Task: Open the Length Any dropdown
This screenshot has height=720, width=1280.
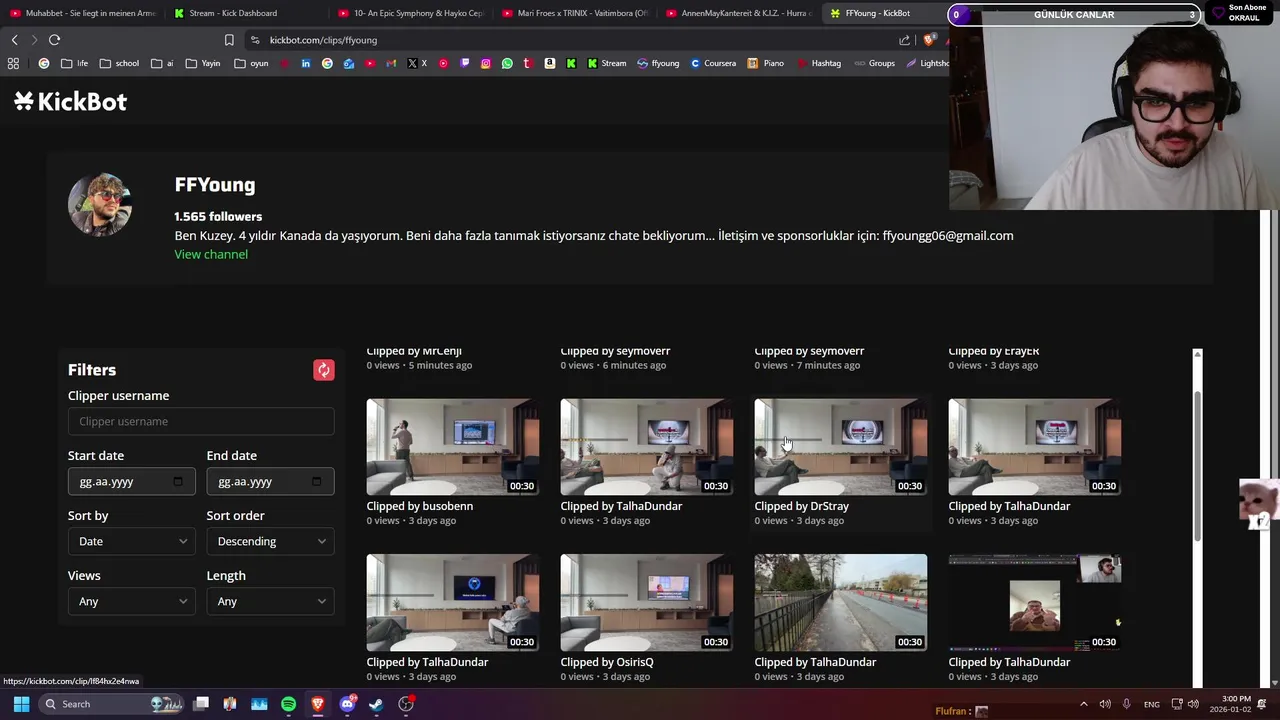Action: [270, 601]
